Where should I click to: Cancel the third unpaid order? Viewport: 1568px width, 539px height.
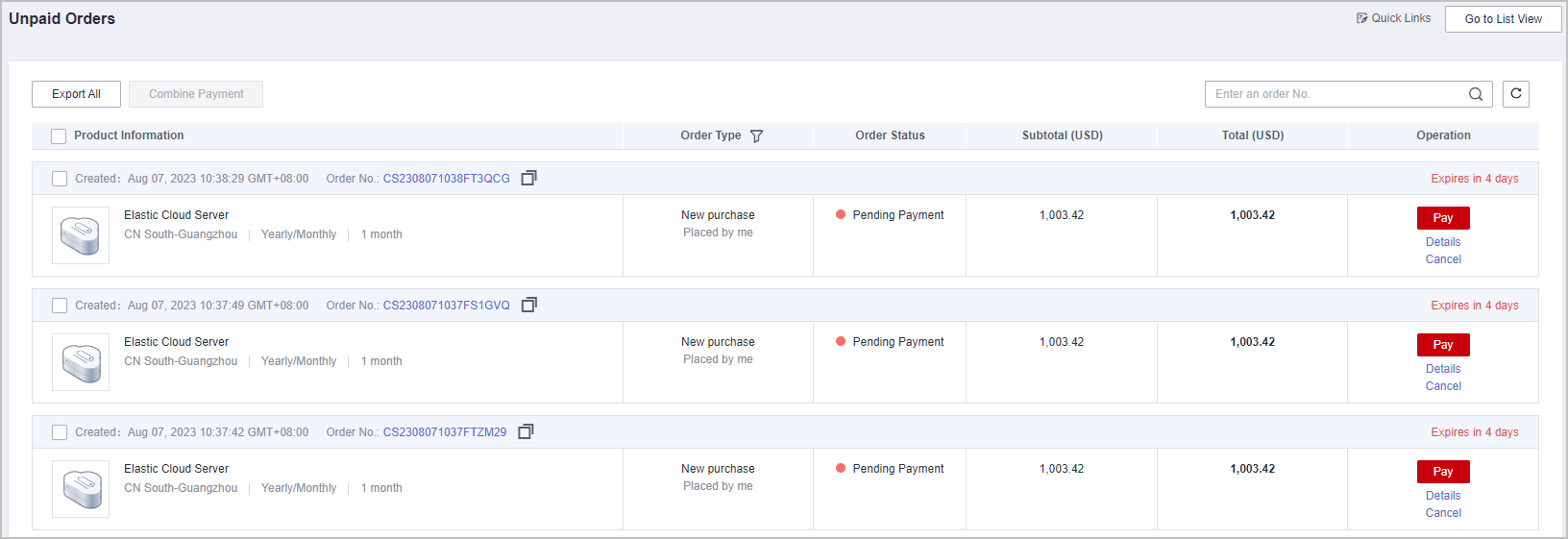pos(1442,513)
